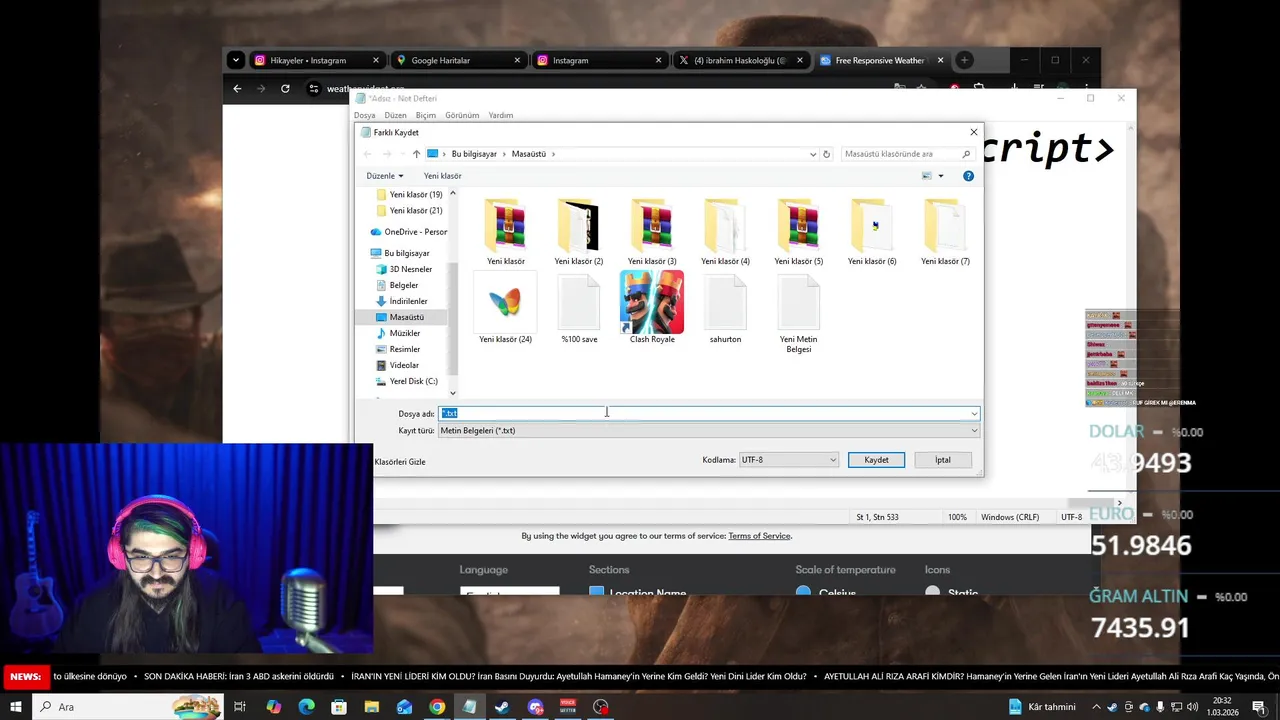1280x720 pixels.
Task: Open folder Yeni klasör (3)
Action: [x=651, y=231]
